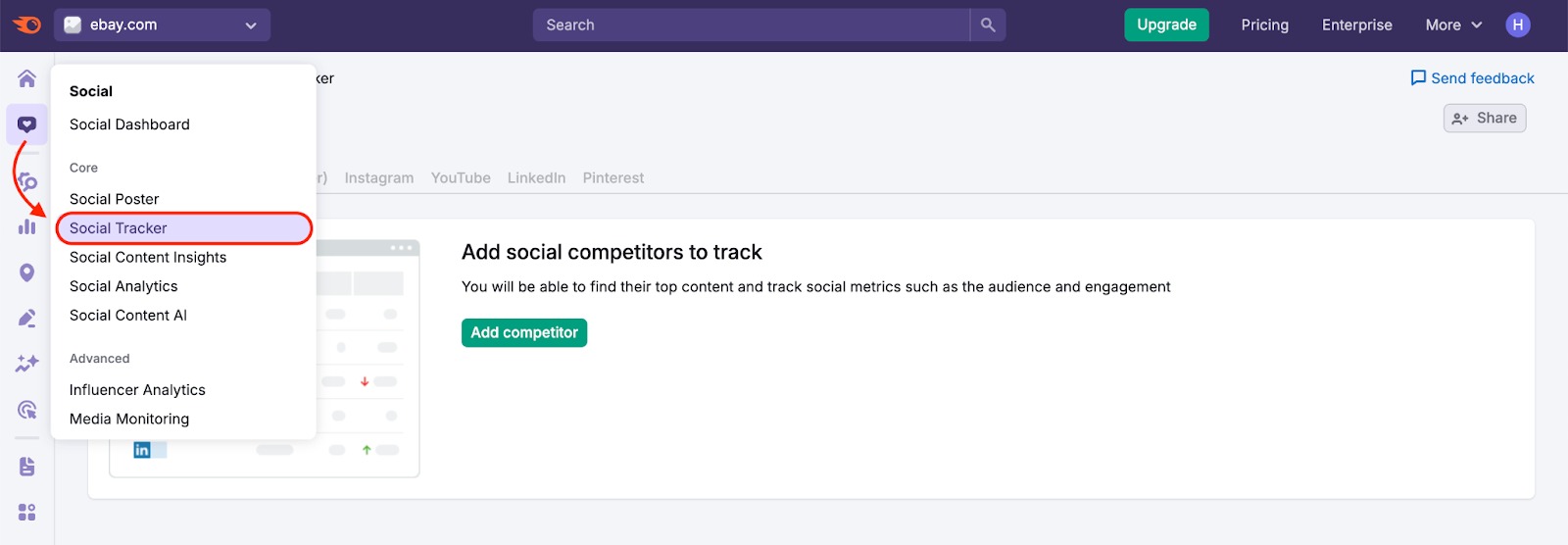Click the Semrush logo icon

click(26, 25)
